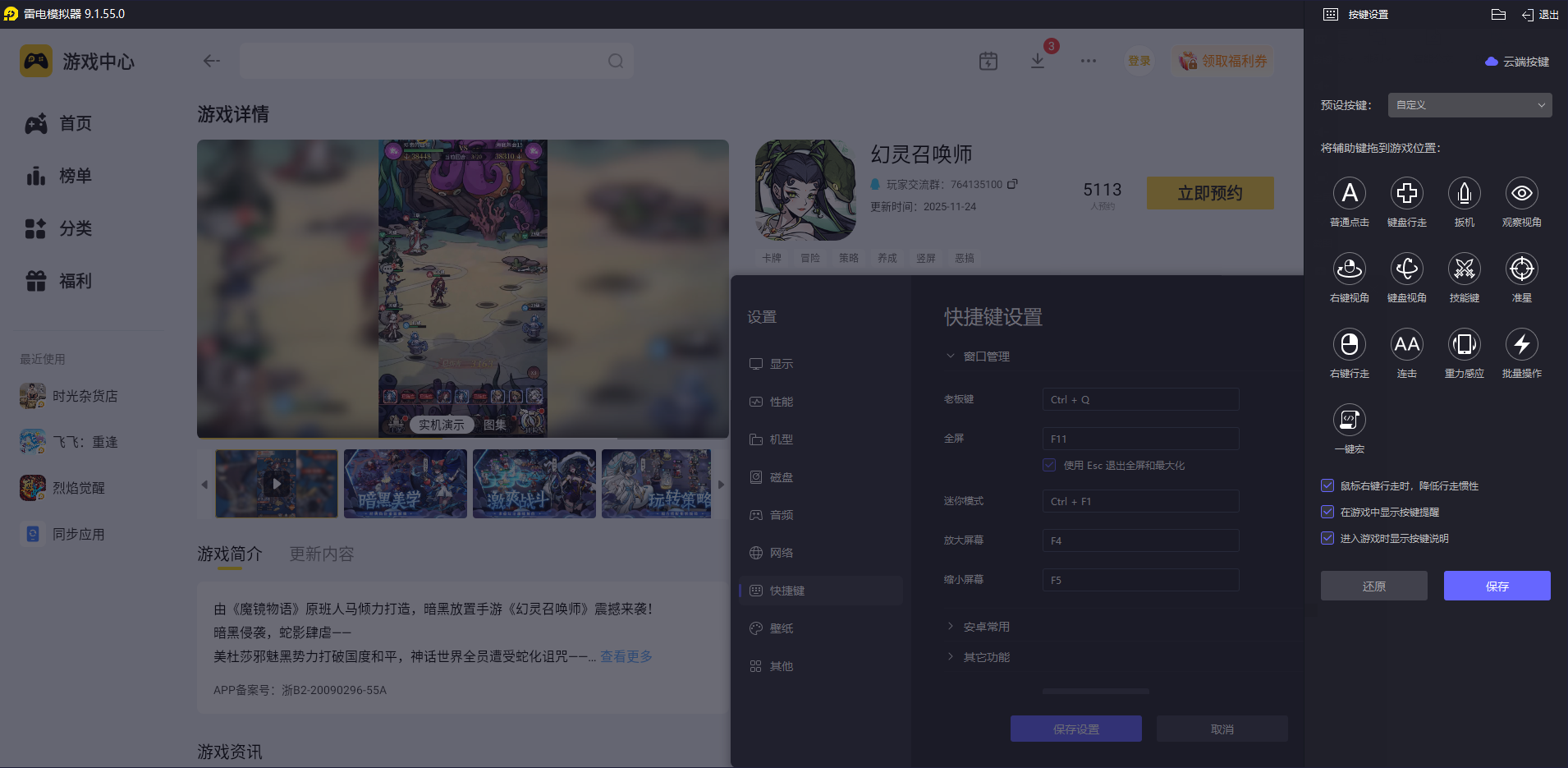Click the 立即预约 reservation button

tap(1209, 192)
